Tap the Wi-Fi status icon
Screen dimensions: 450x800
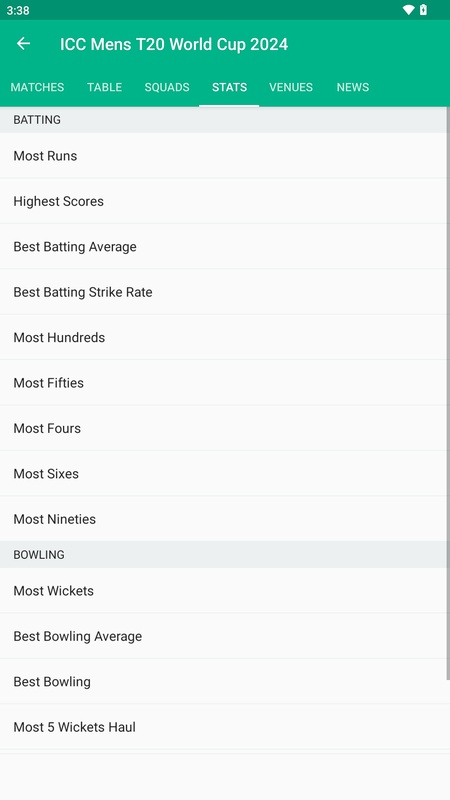pos(408,10)
